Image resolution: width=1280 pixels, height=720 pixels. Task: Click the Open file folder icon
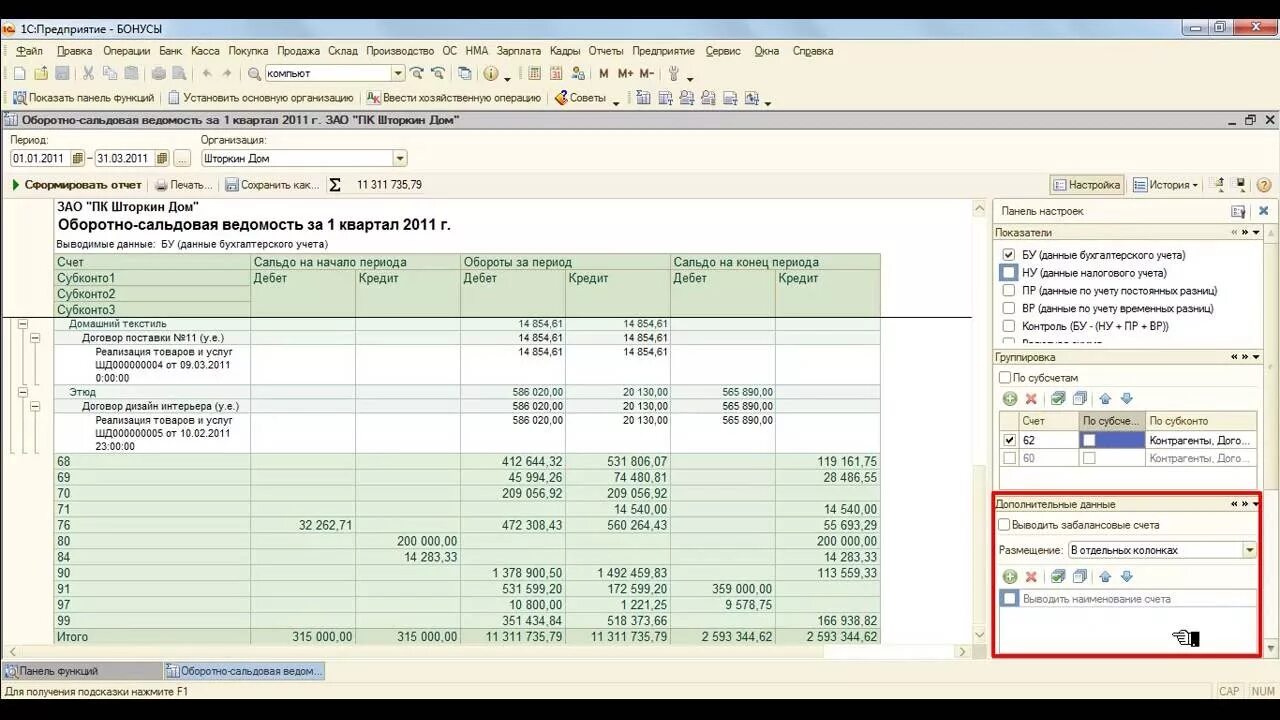click(x=41, y=73)
